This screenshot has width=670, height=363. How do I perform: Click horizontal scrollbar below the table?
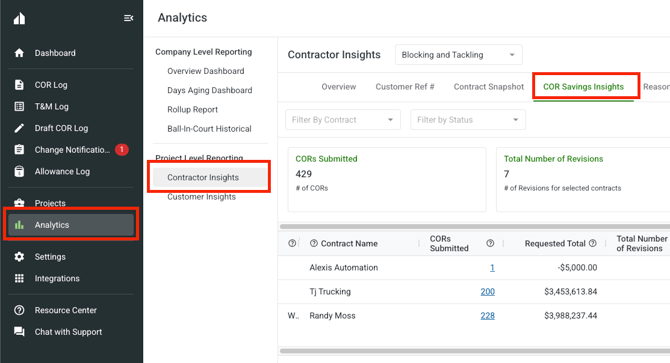point(475,351)
